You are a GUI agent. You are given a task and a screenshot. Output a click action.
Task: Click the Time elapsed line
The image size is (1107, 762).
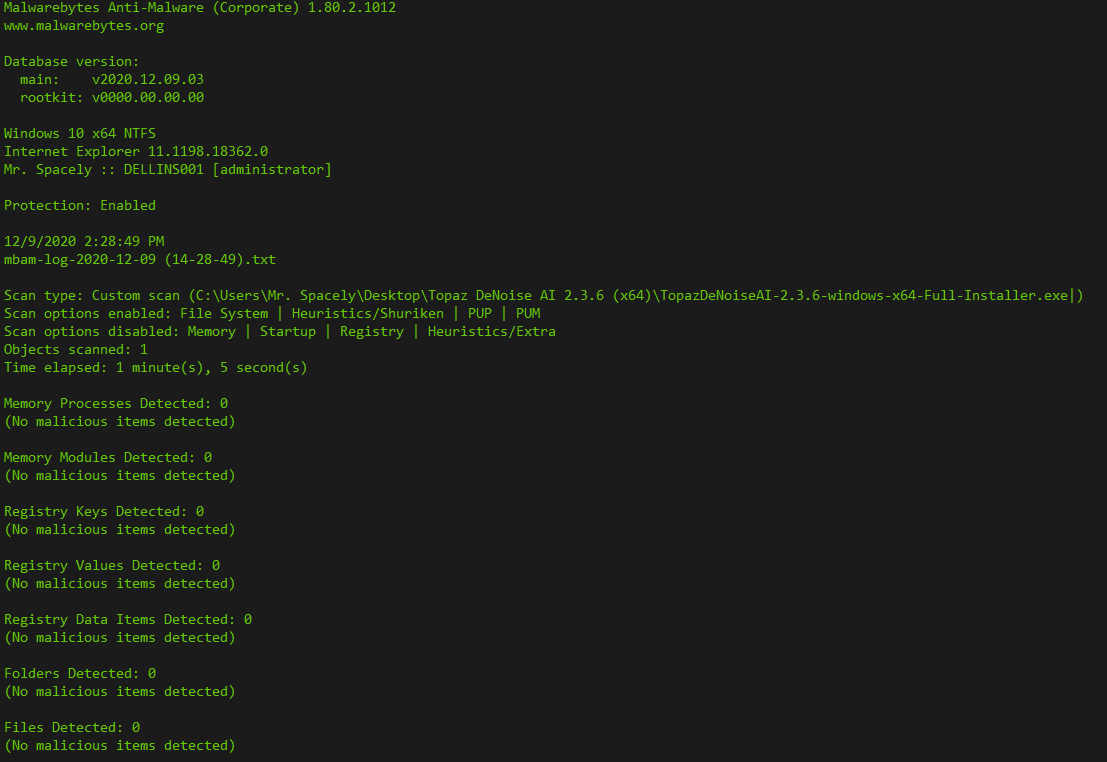point(155,368)
